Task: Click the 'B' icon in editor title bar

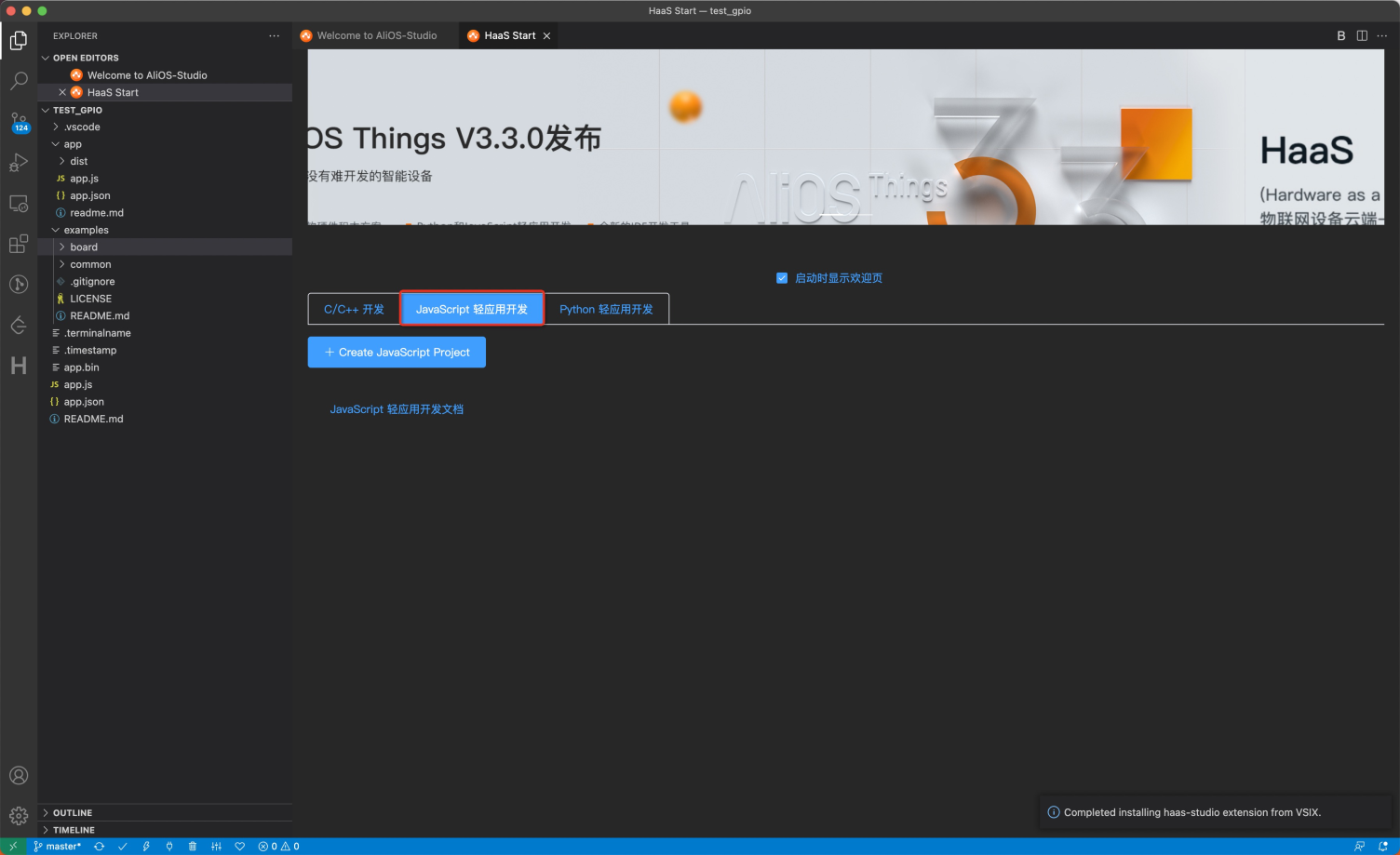Action: click(x=1341, y=35)
